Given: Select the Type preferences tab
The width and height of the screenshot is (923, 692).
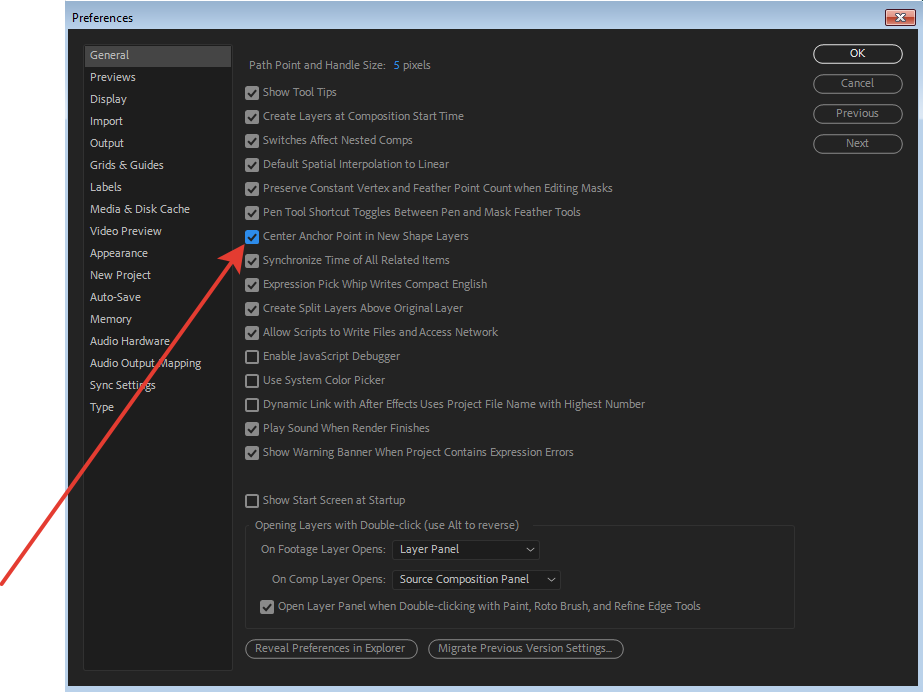Looking at the screenshot, I should [x=101, y=406].
